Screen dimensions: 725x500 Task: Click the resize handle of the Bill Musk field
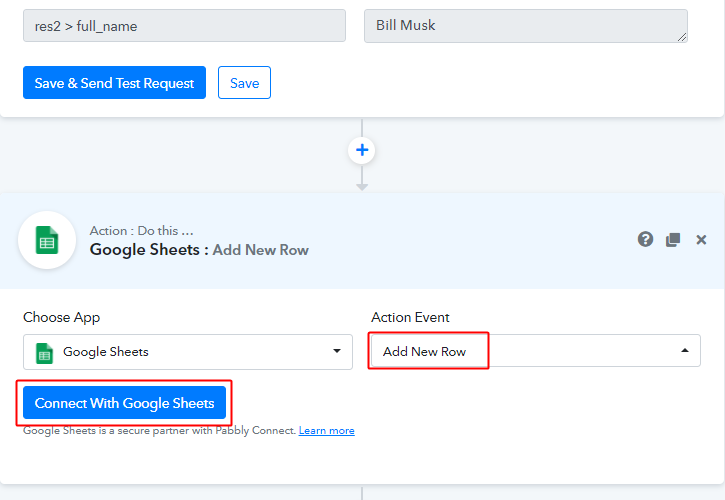click(x=682, y=37)
